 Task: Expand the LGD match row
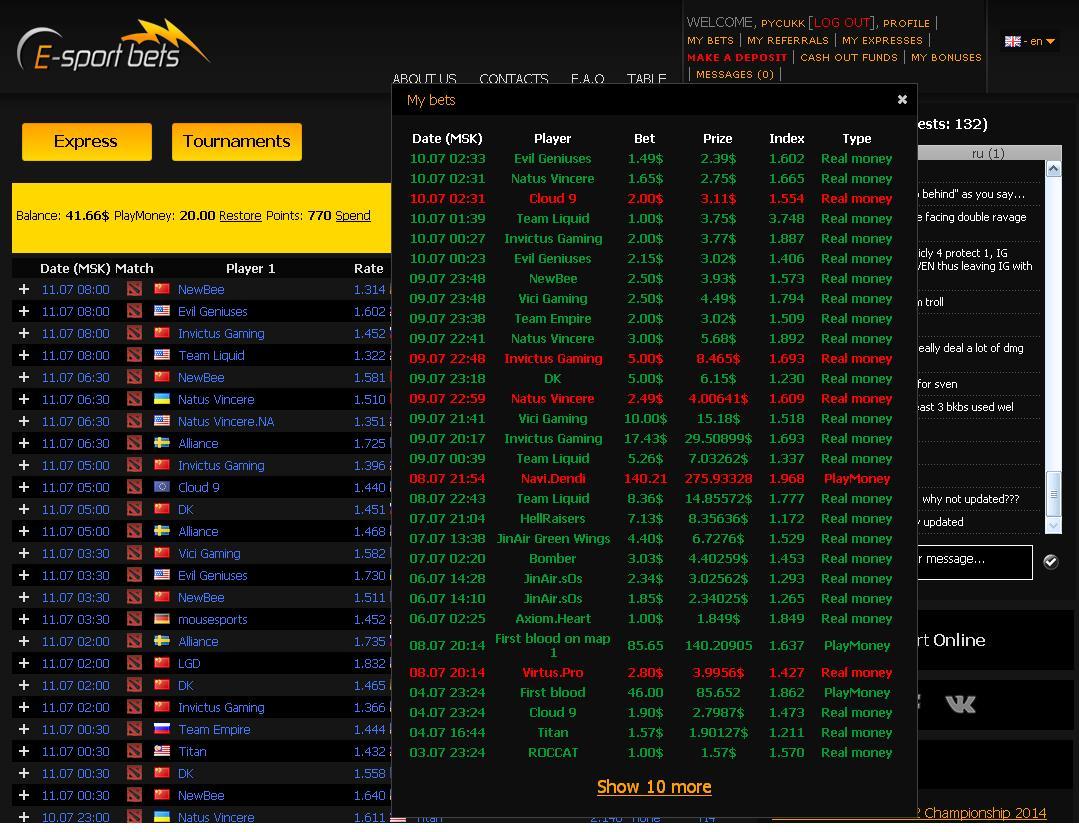24,663
